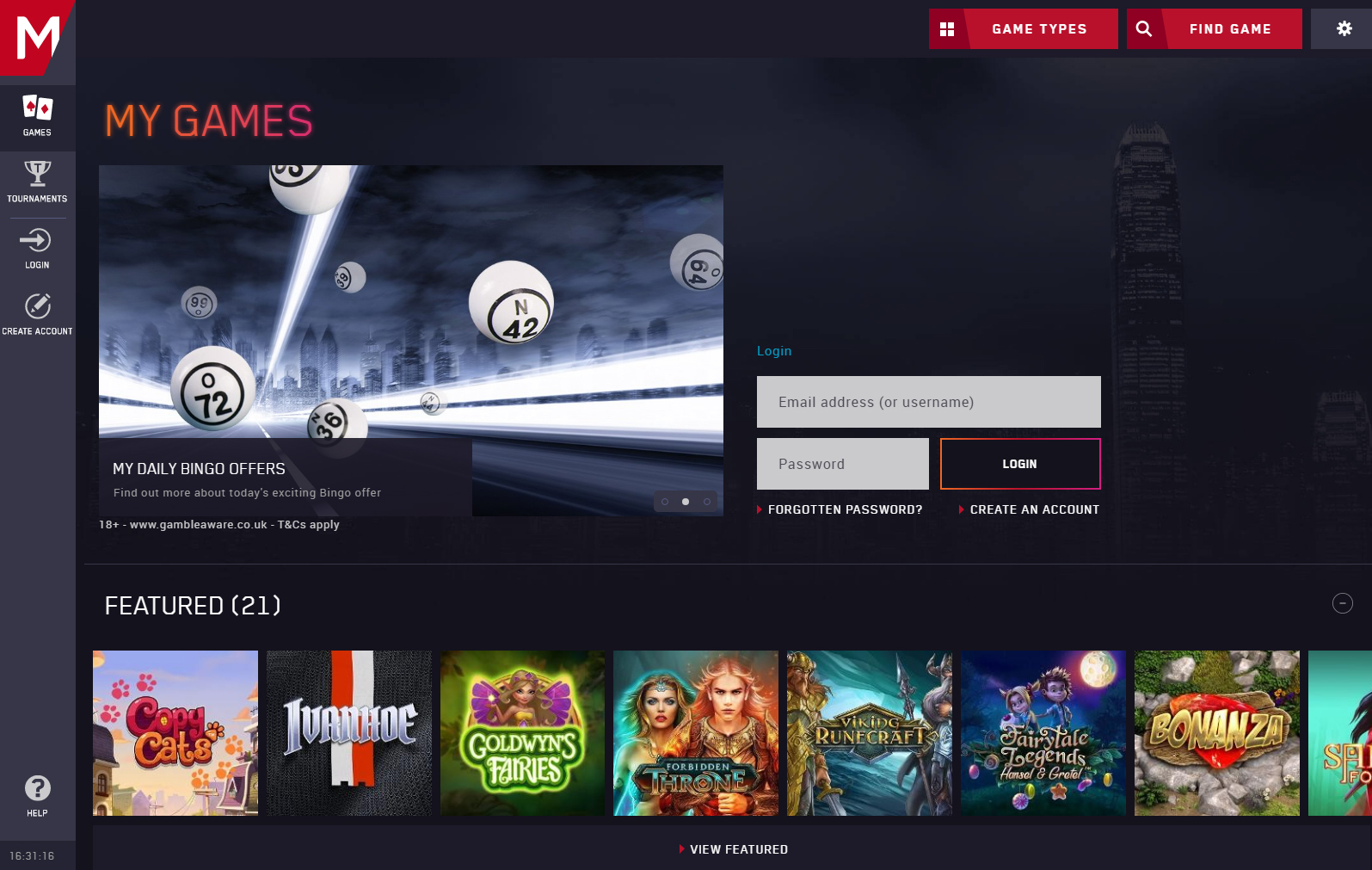Select the third carousel slide dot
Image resolution: width=1372 pixels, height=870 pixels.
707,502
